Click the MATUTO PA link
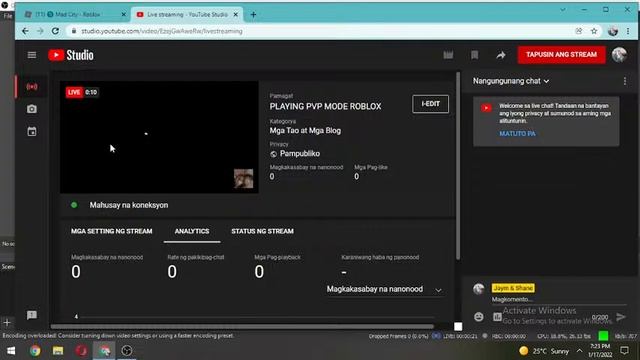 517,133
